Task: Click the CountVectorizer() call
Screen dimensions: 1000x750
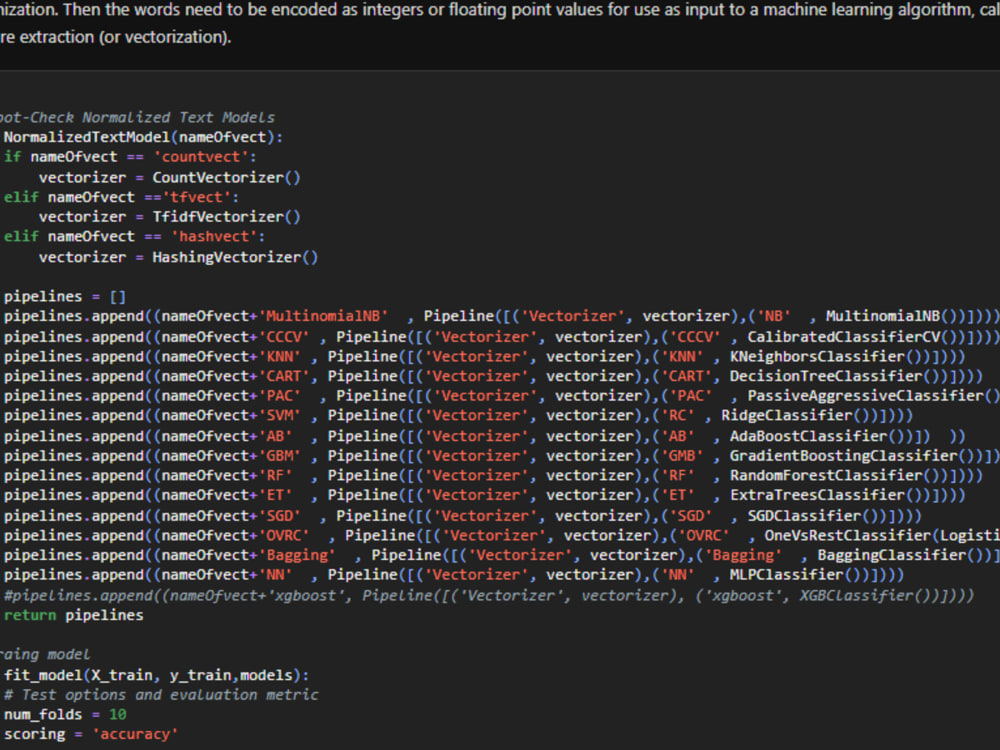Action: pyautogui.click(x=226, y=177)
